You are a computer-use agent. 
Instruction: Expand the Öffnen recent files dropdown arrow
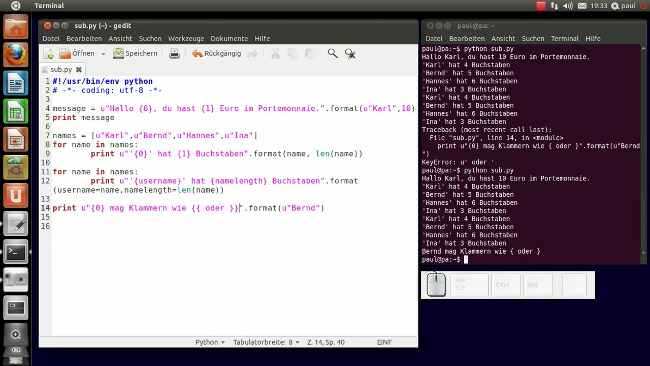point(103,54)
